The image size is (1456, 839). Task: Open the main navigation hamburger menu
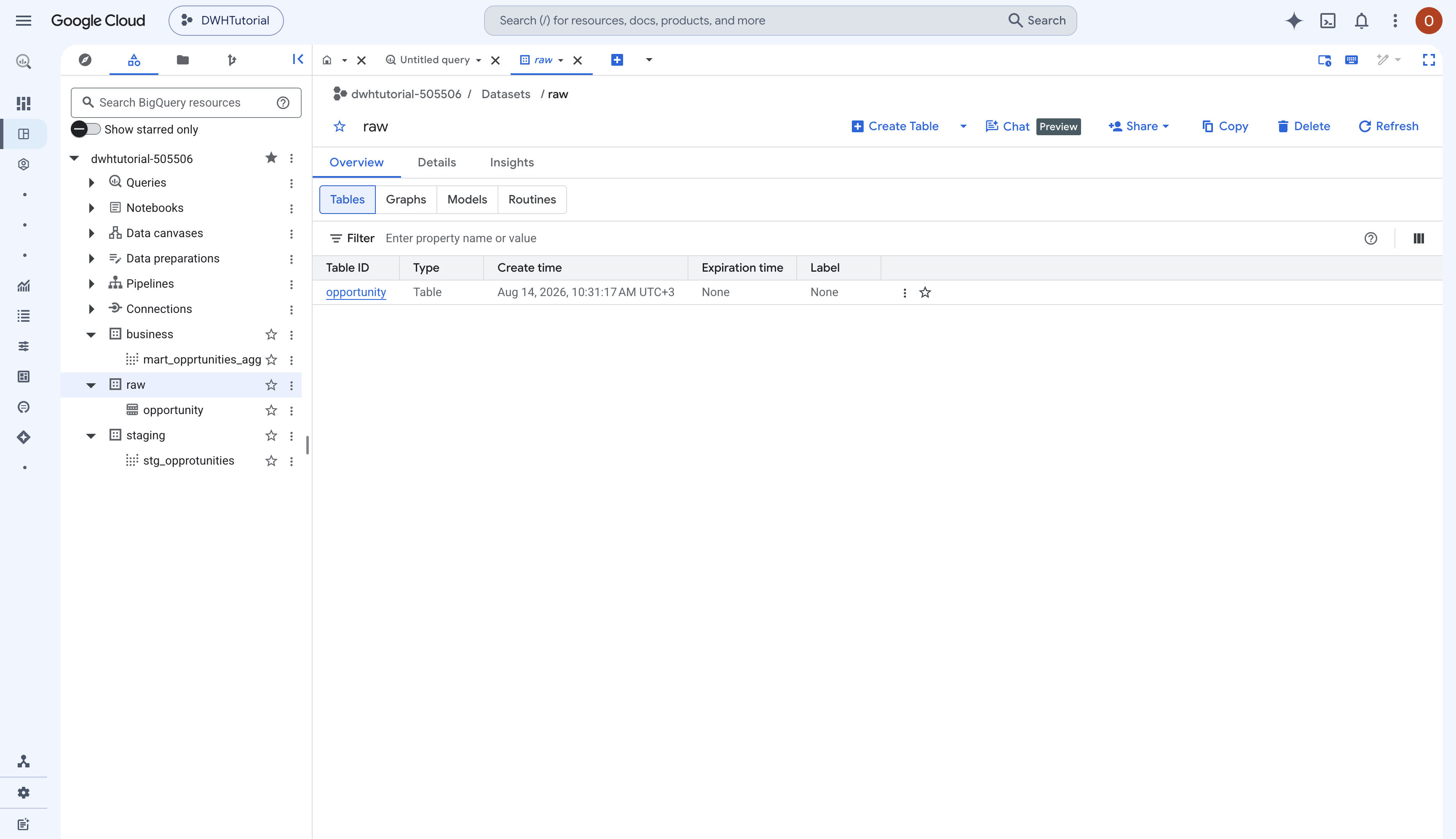click(24, 21)
